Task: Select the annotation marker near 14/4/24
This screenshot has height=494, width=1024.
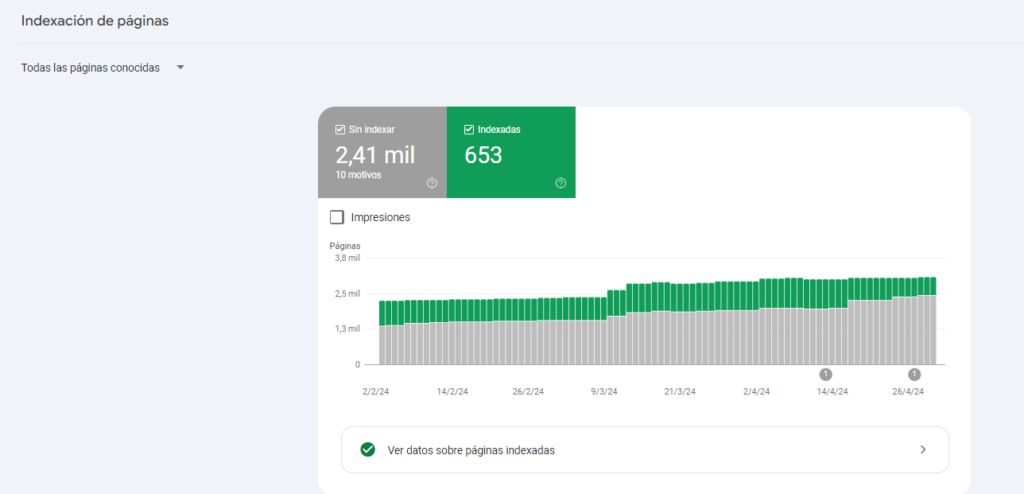Action: [825, 374]
